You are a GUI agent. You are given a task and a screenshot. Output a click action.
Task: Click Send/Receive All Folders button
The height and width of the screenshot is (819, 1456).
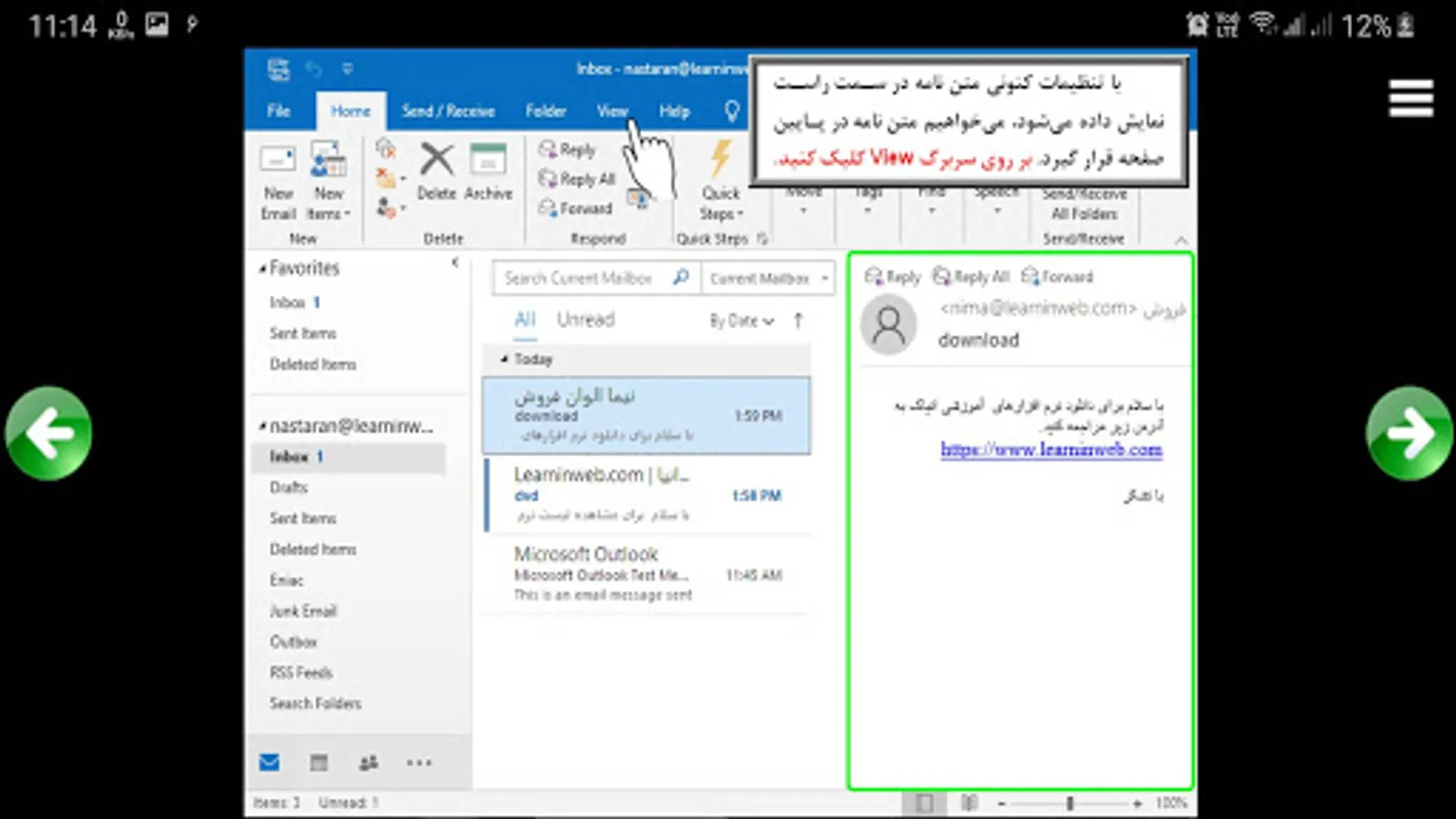(1084, 204)
